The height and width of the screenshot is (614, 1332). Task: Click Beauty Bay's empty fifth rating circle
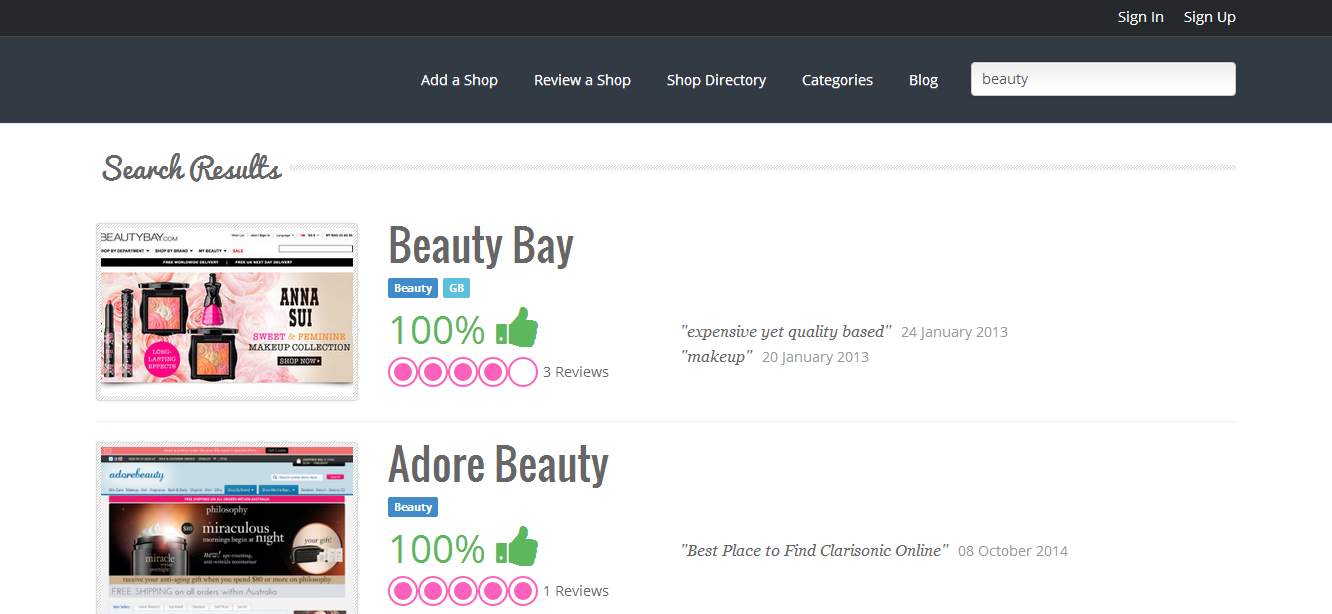tap(523, 372)
